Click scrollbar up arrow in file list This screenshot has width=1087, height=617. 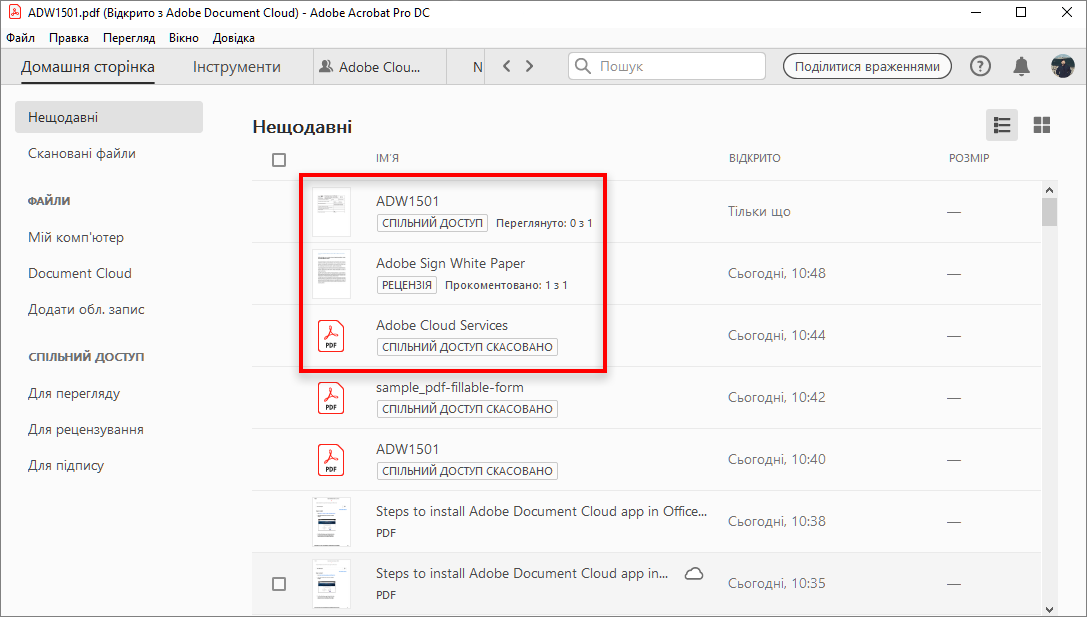pos(1049,190)
